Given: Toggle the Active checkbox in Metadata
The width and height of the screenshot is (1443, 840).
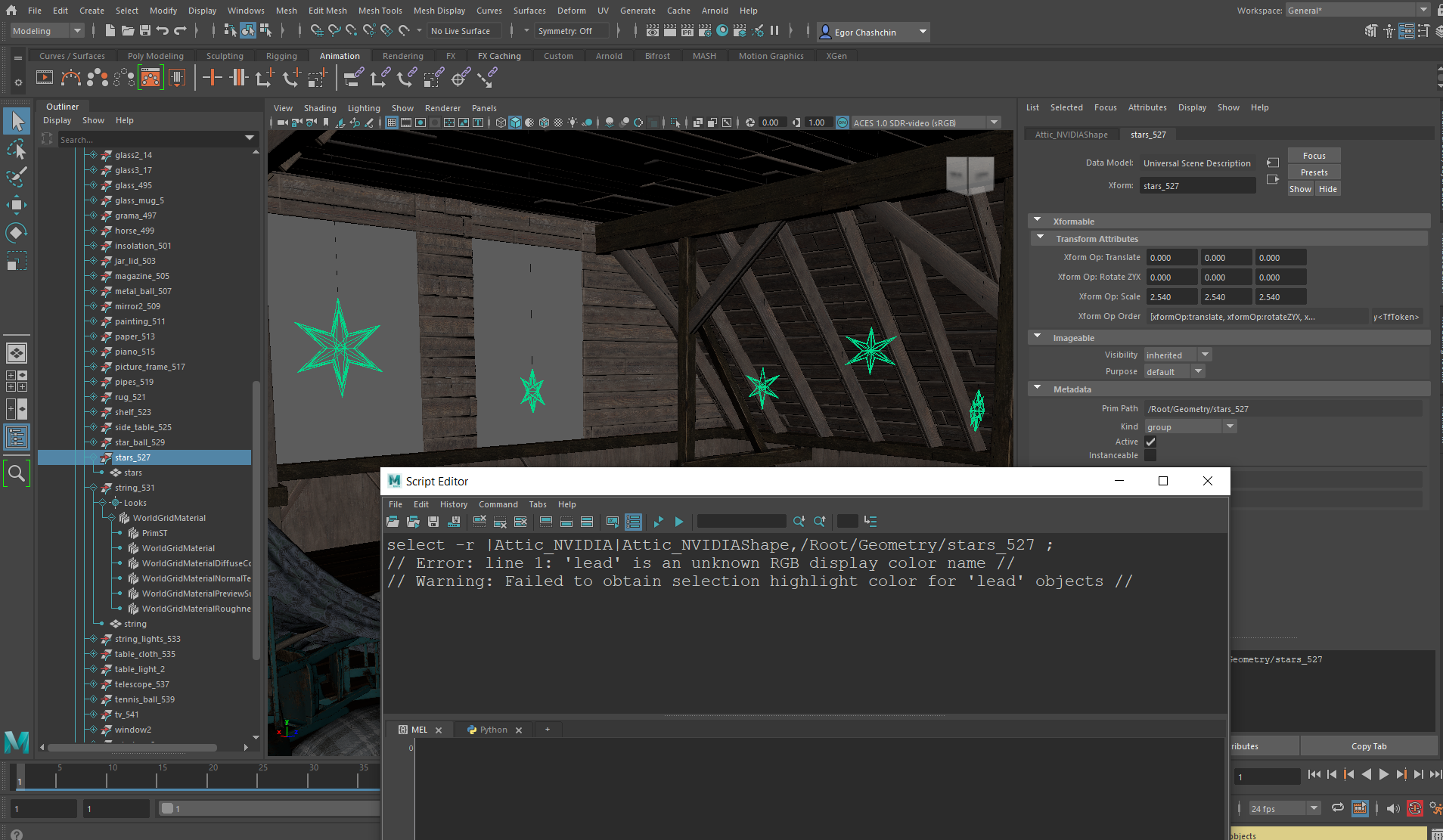Looking at the screenshot, I should (x=1150, y=442).
